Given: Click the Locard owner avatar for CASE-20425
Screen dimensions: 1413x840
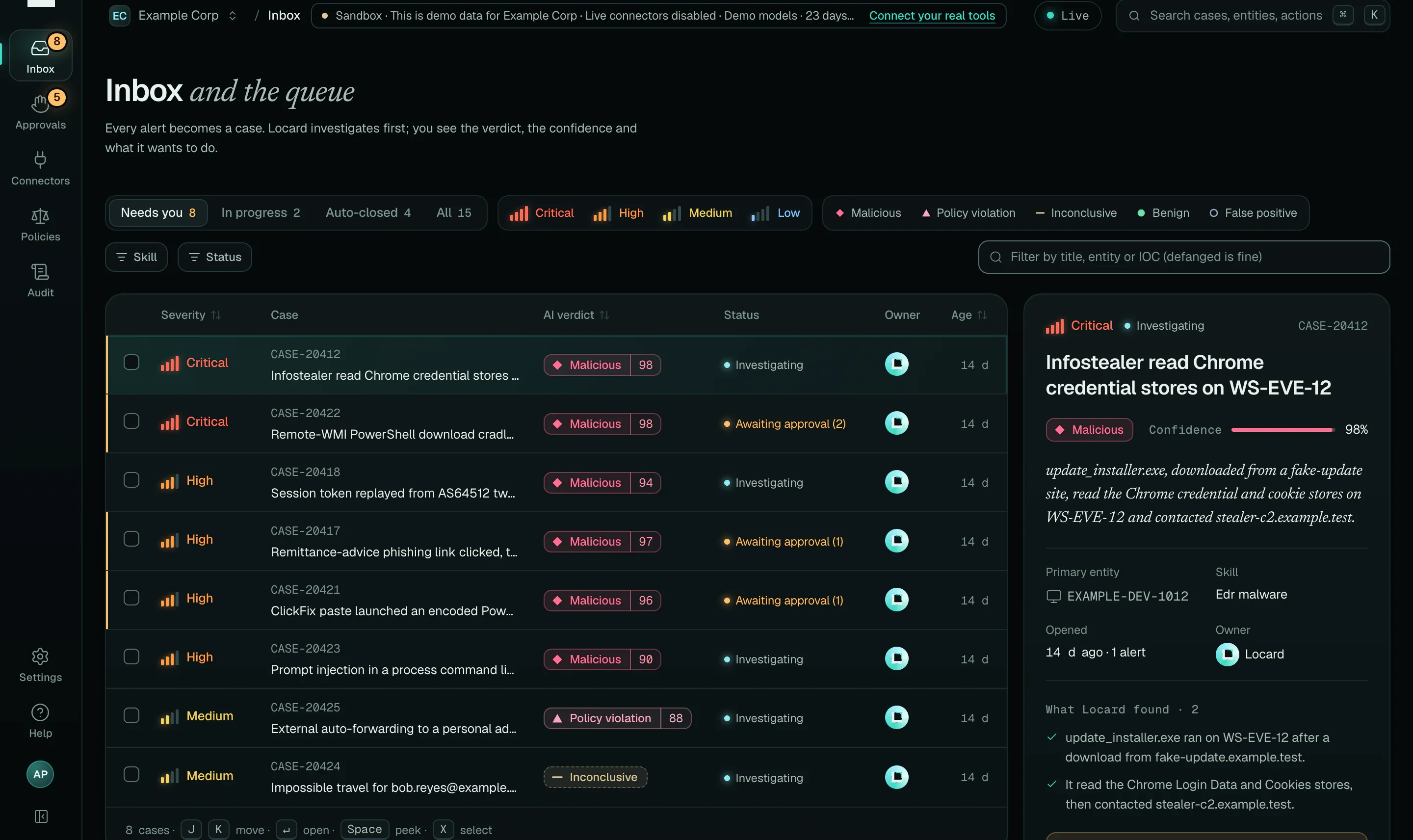Looking at the screenshot, I should 896,717.
